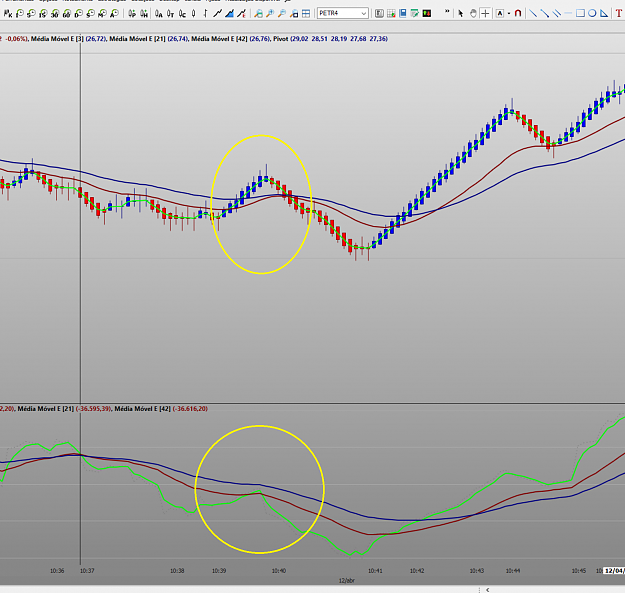This screenshot has width=625, height=593.
Task: Expand the toolbar overflow chevron
Action: coord(447,11)
